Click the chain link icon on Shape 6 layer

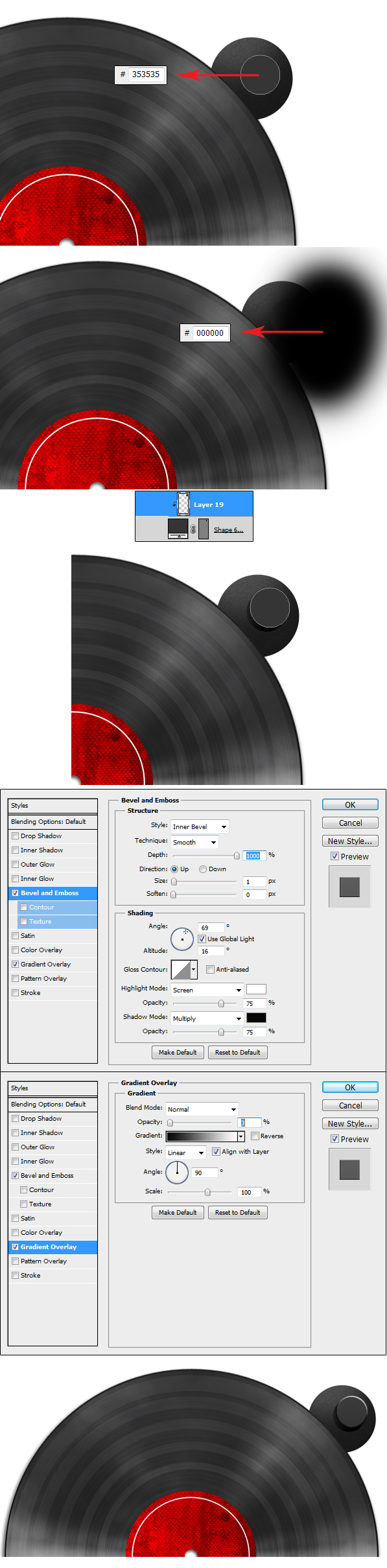tap(193, 529)
